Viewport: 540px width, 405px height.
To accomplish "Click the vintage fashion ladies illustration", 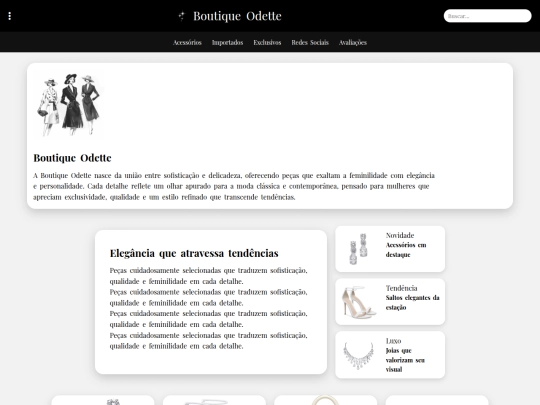I will tap(69, 105).
